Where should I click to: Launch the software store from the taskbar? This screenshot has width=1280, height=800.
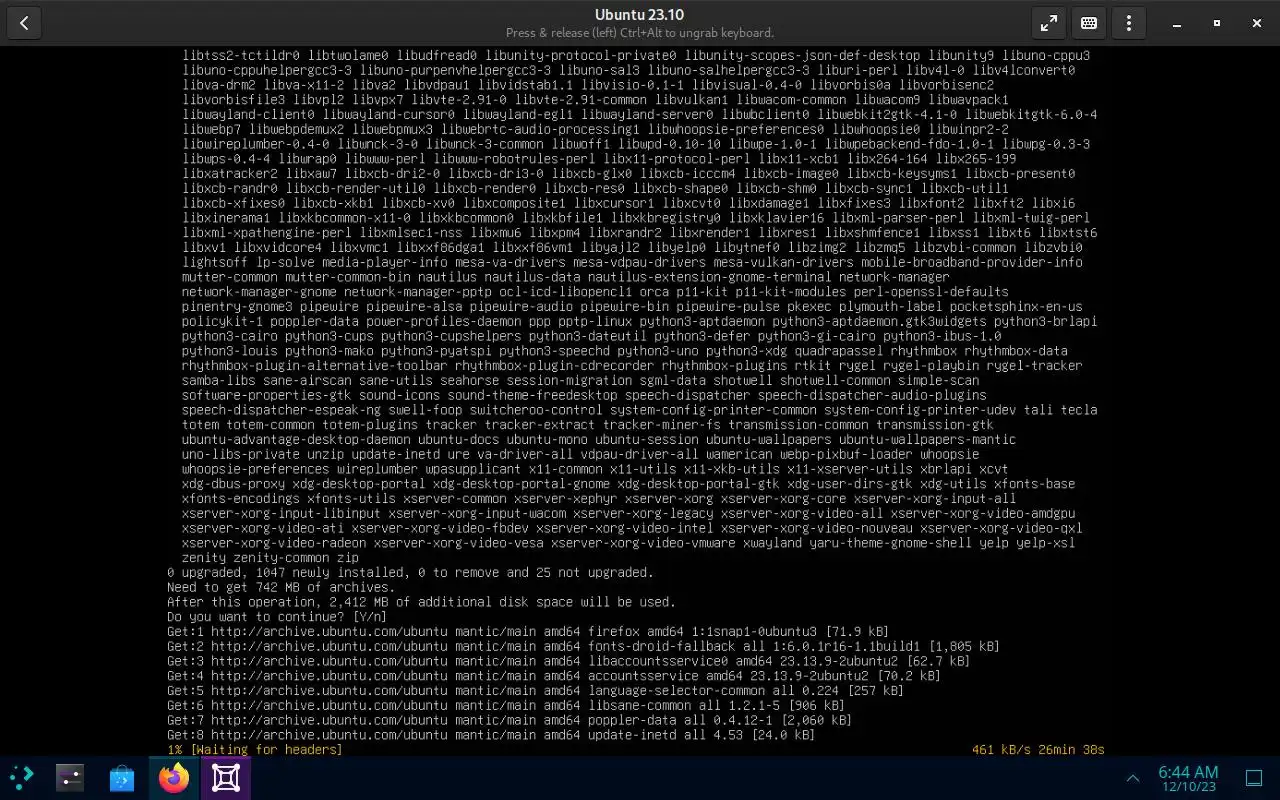(122, 778)
